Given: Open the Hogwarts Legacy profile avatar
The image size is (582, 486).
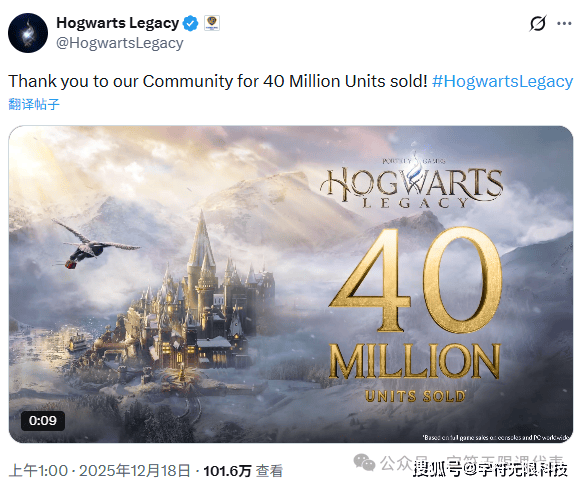Looking at the screenshot, I should [28, 33].
